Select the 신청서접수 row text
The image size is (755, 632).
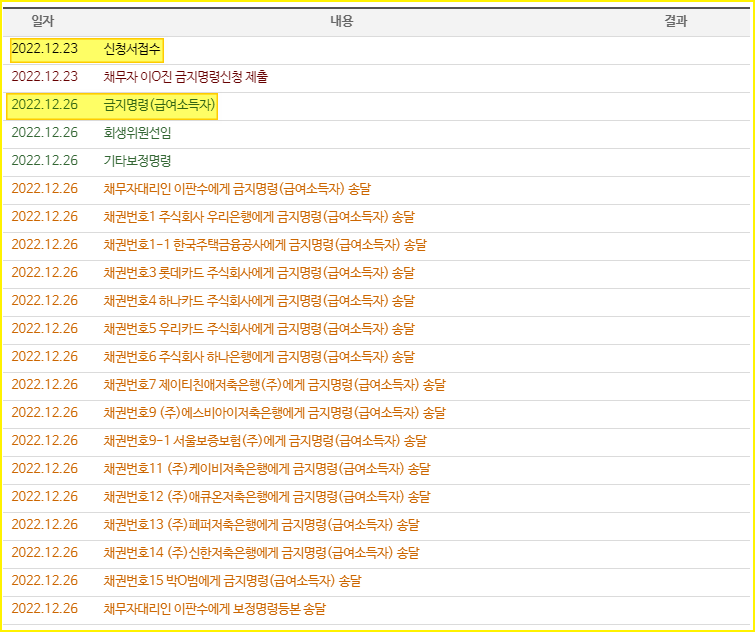tap(132, 49)
